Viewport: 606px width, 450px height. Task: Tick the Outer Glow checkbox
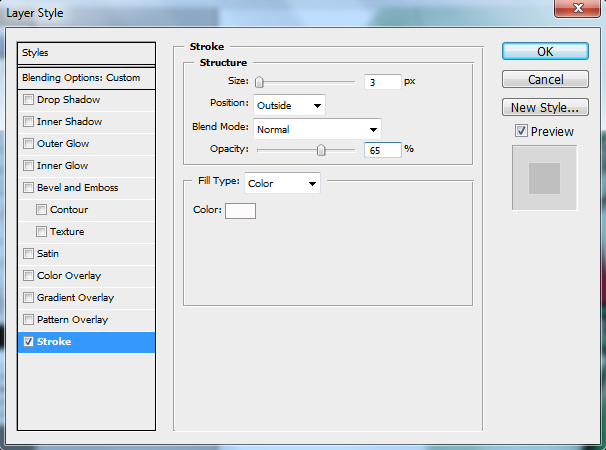point(28,144)
